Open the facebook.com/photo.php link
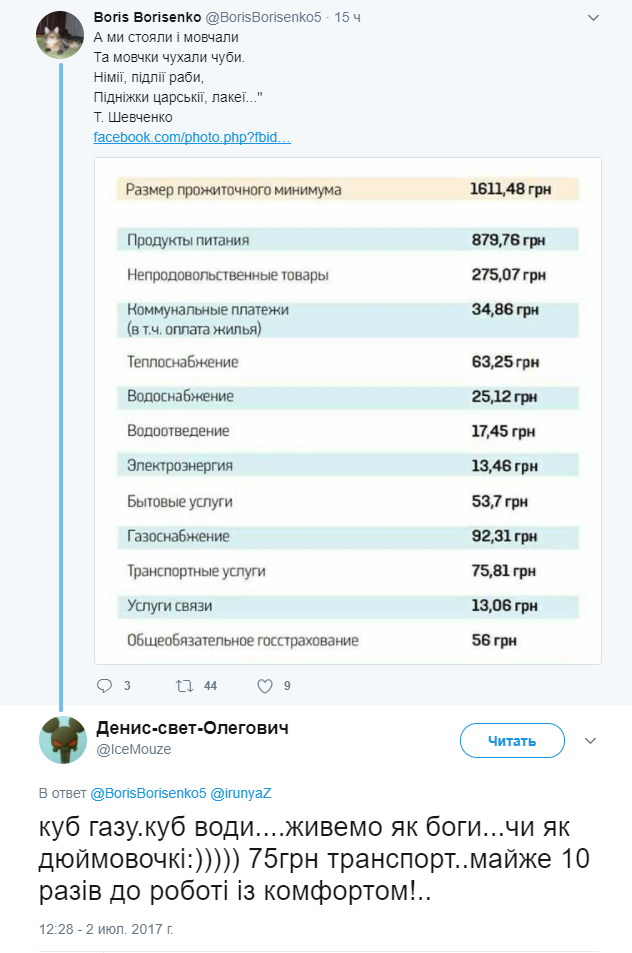Image resolution: width=632 pixels, height=953 pixels. click(x=192, y=137)
